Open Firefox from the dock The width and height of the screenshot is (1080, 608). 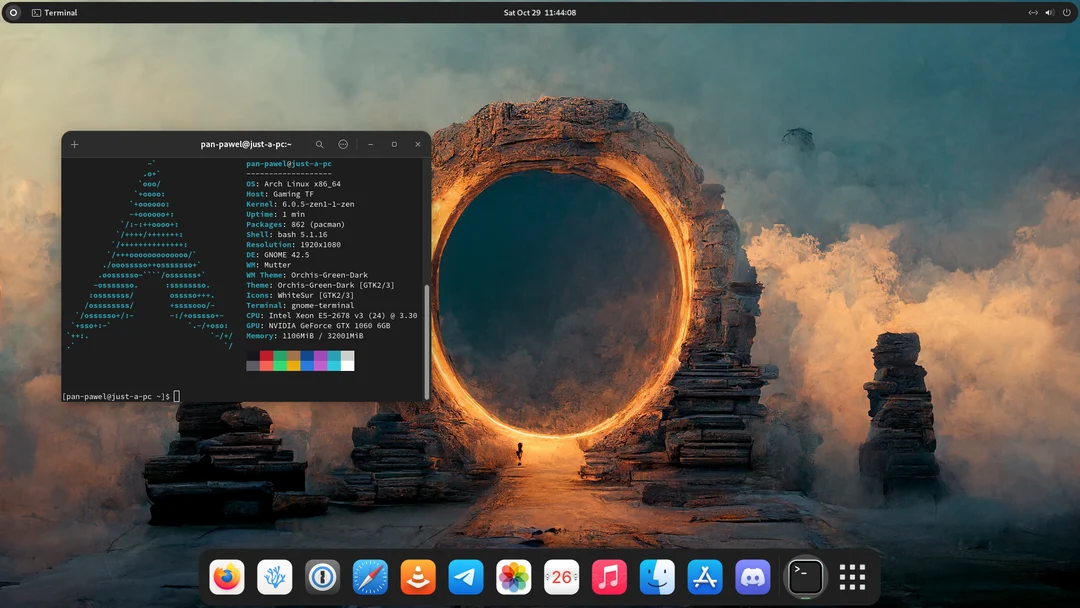(x=227, y=576)
